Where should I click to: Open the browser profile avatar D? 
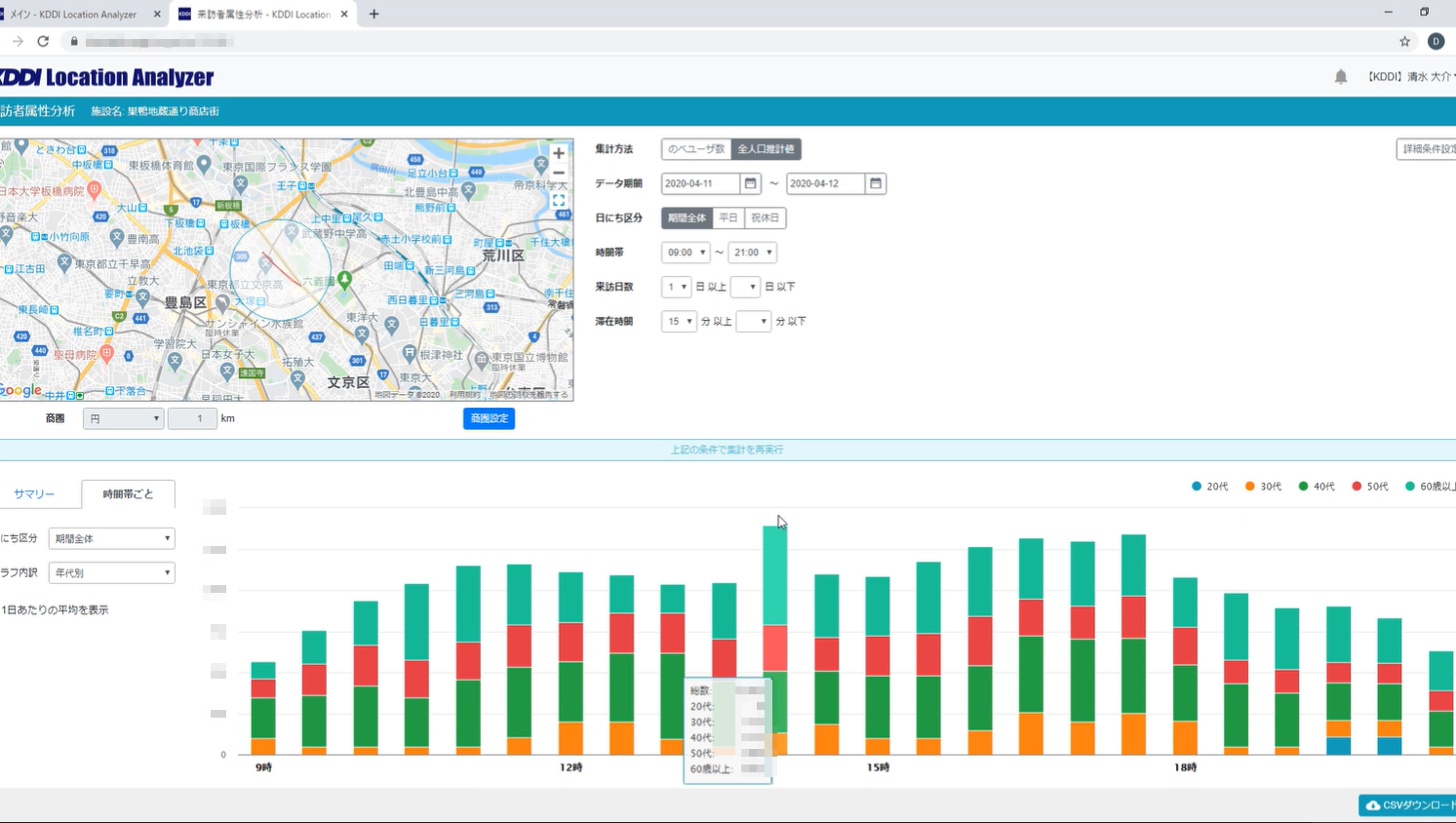pos(1436,41)
